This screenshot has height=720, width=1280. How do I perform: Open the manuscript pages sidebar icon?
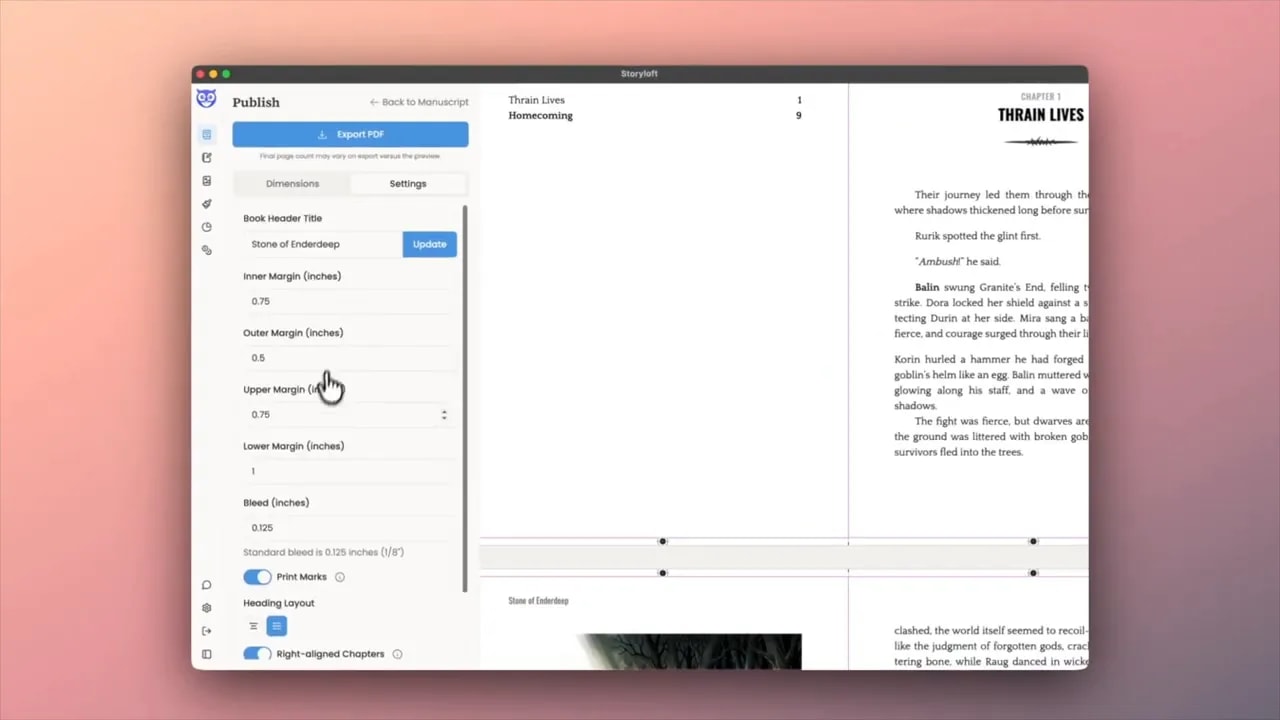(207, 134)
